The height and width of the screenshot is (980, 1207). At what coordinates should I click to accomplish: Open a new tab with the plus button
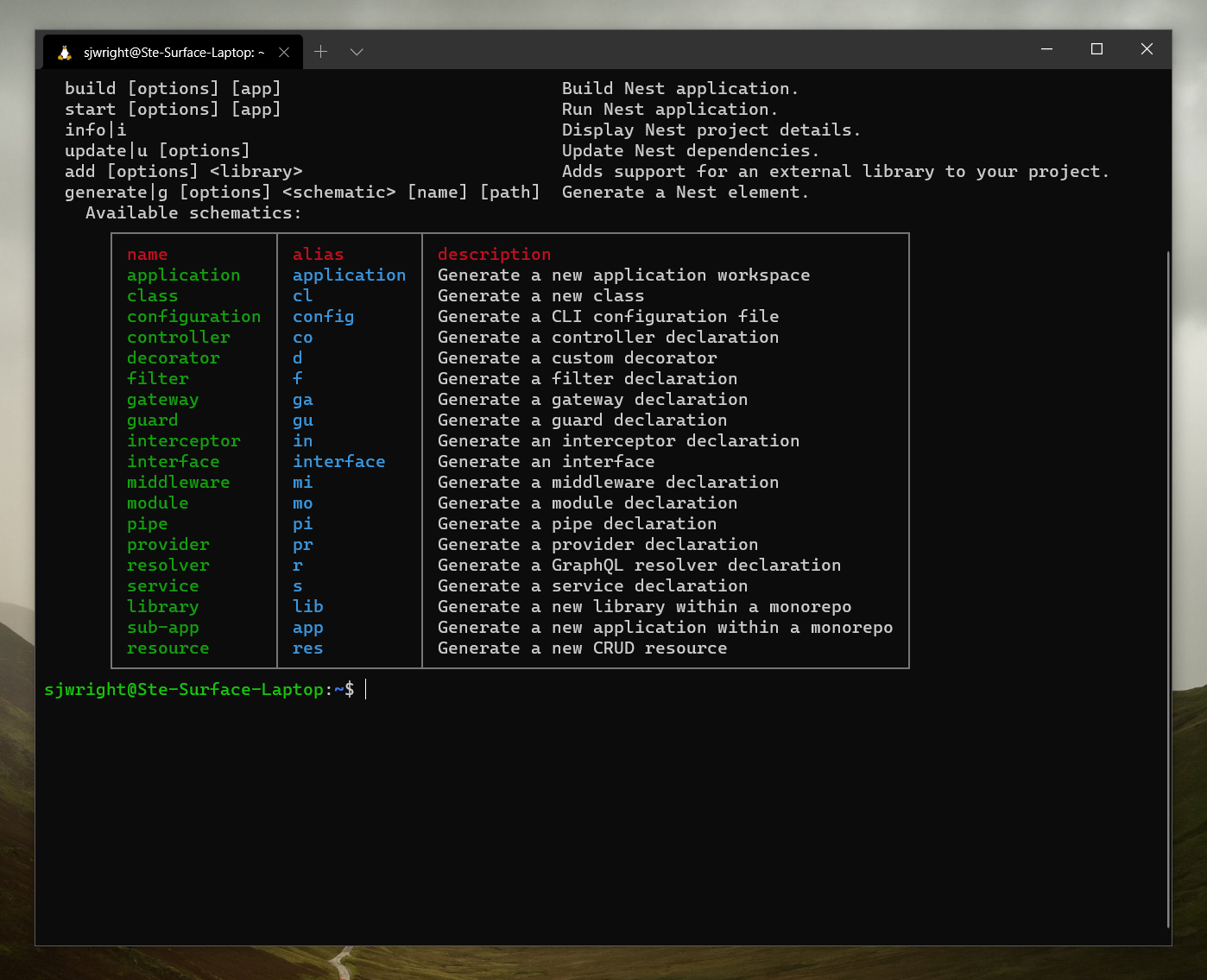[x=321, y=52]
